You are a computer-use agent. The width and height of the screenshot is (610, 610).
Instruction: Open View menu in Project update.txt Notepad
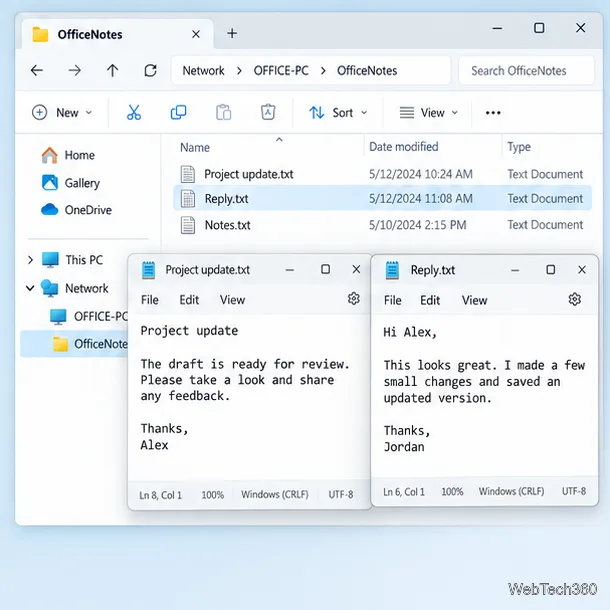(x=232, y=300)
